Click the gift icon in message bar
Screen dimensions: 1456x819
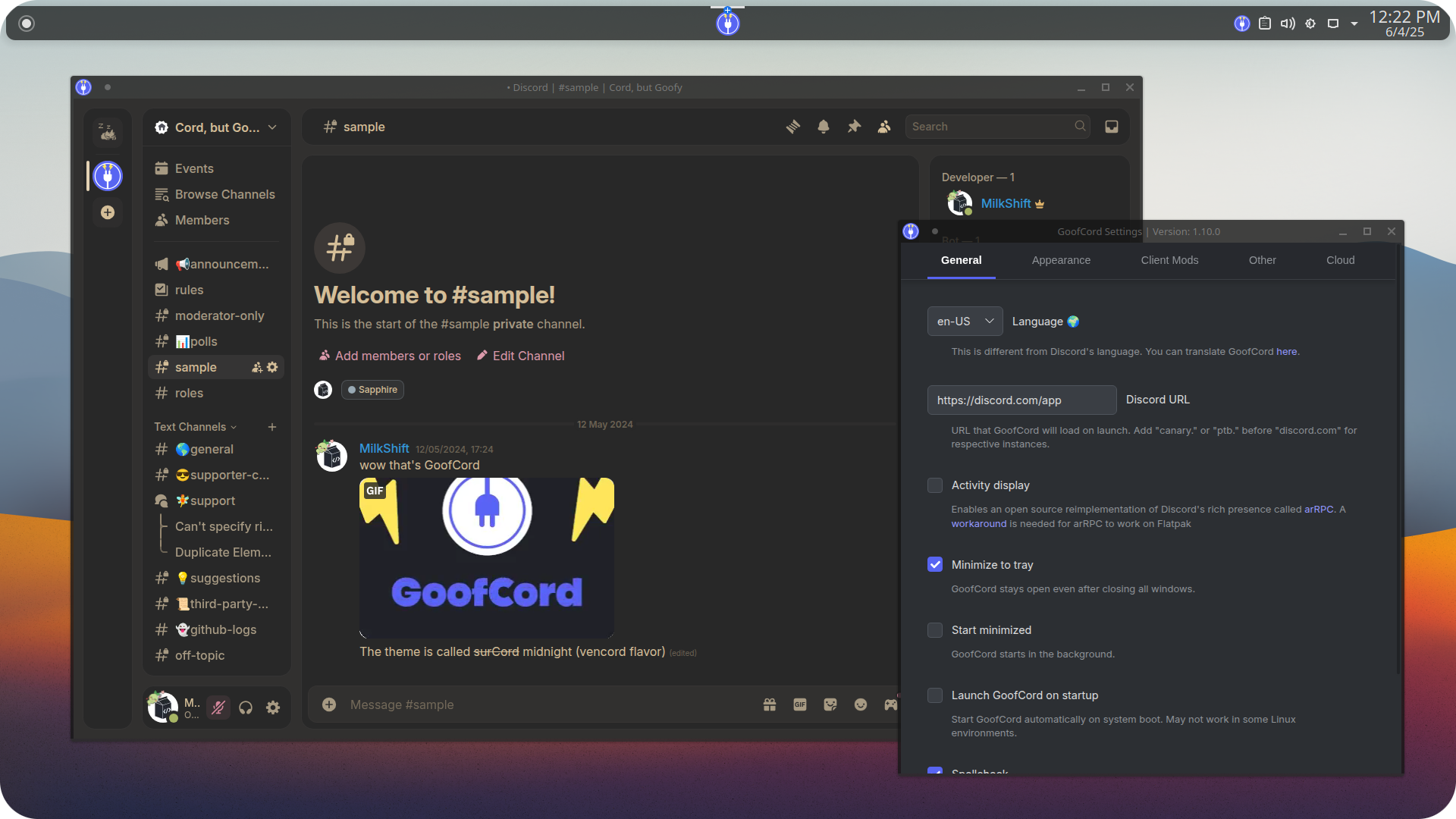pos(770,704)
